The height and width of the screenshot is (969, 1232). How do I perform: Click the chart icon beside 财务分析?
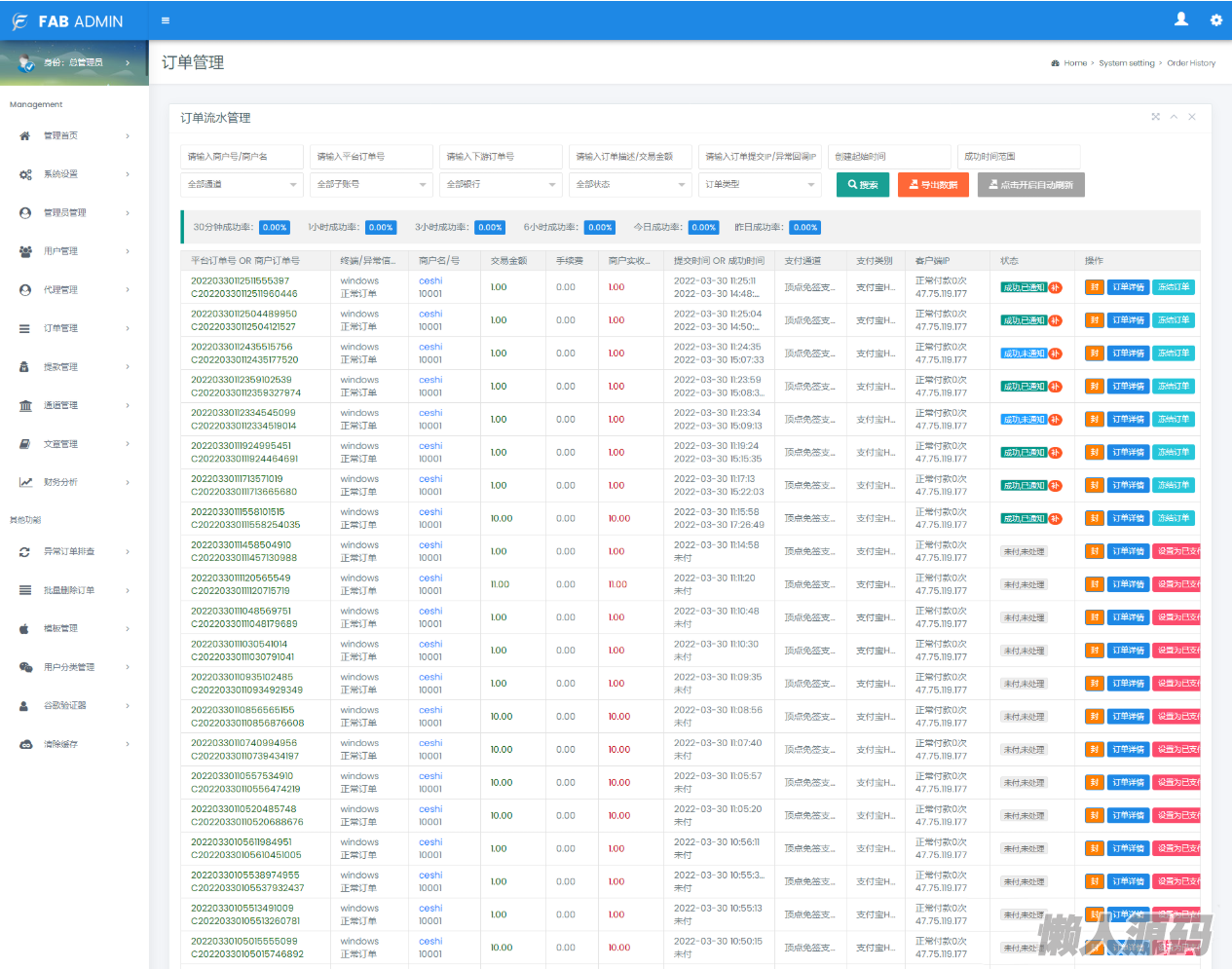click(25, 483)
